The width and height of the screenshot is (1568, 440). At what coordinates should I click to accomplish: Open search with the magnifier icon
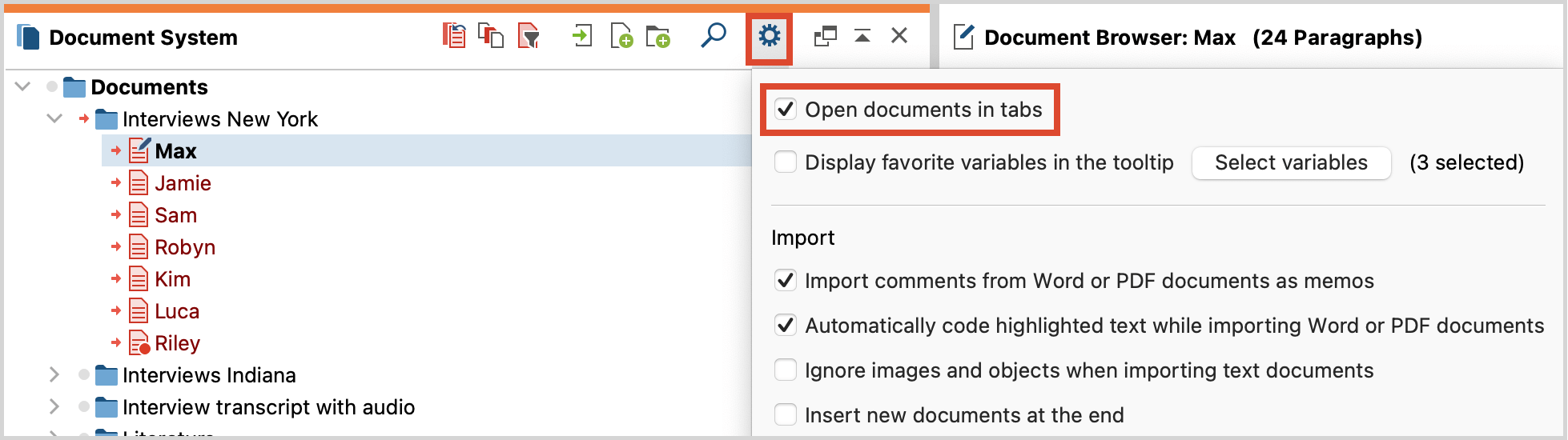713,36
